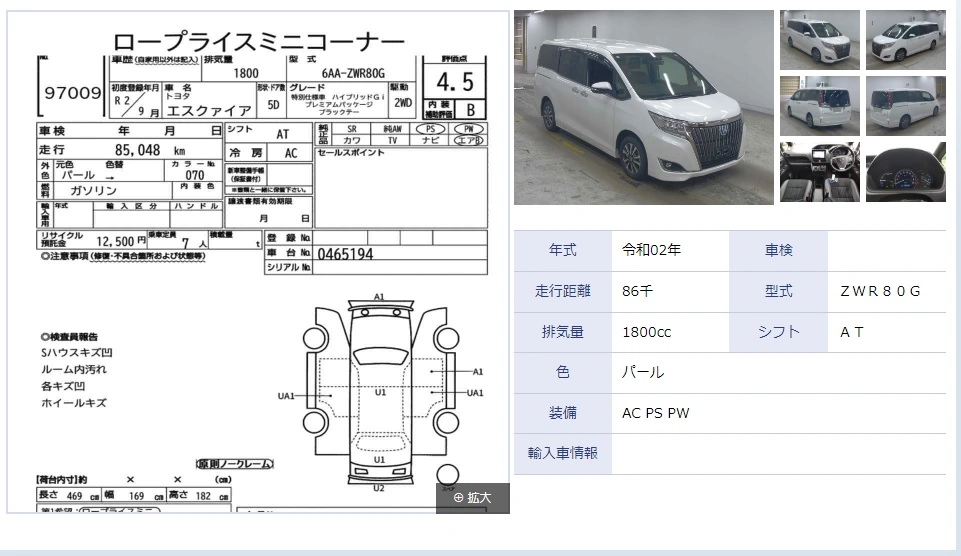Click the interior grade B value
This screenshot has width=961, height=556.
pos(471,110)
